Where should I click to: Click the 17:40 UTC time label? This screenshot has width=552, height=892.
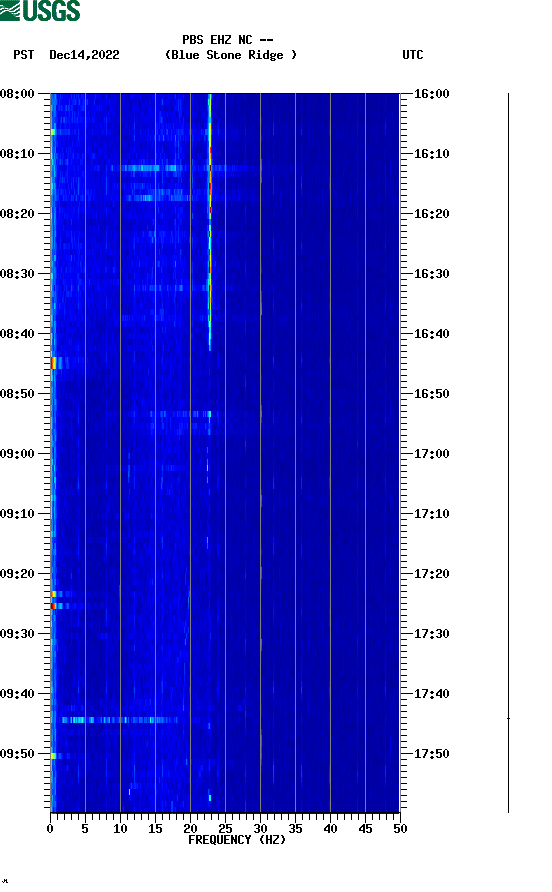431,694
